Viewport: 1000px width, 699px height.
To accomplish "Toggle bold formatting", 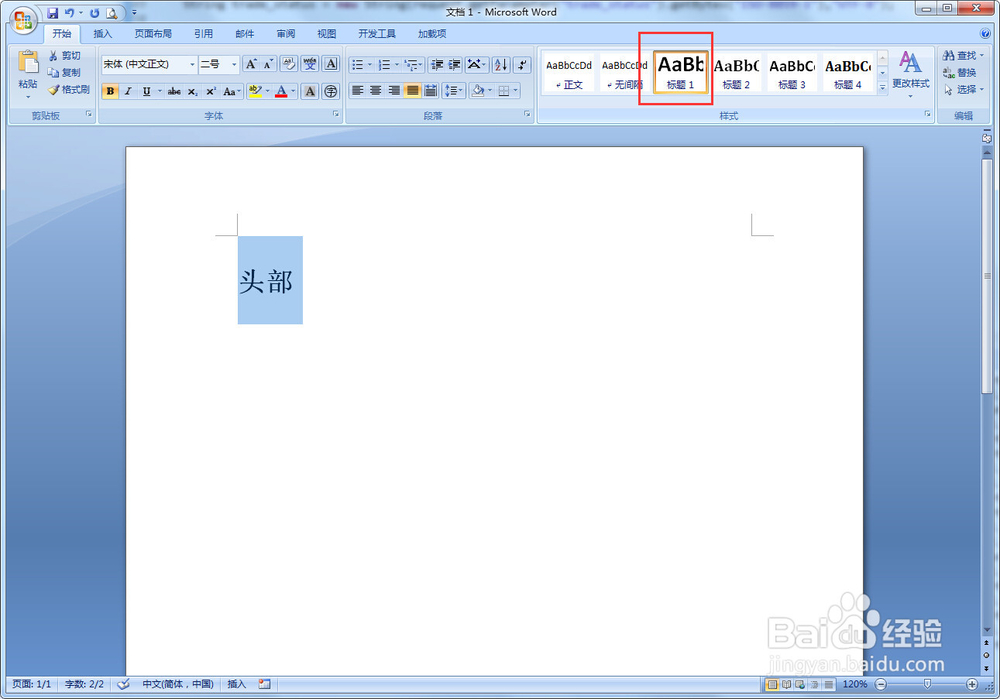I will [109, 91].
